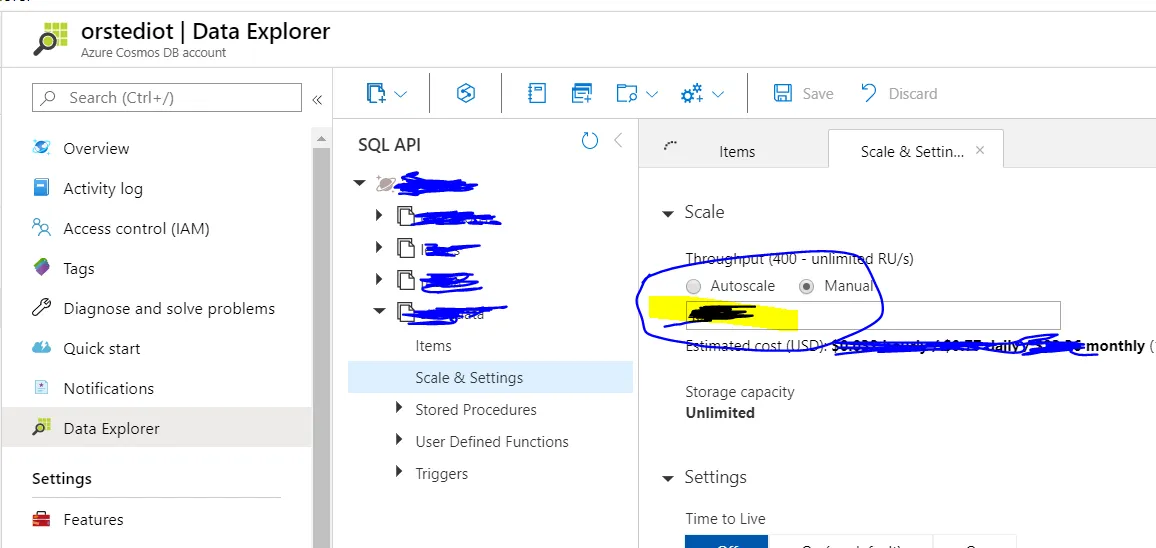1156x548 pixels.
Task: Select Data Explorer in the sidebar
Action: (x=156, y=428)
